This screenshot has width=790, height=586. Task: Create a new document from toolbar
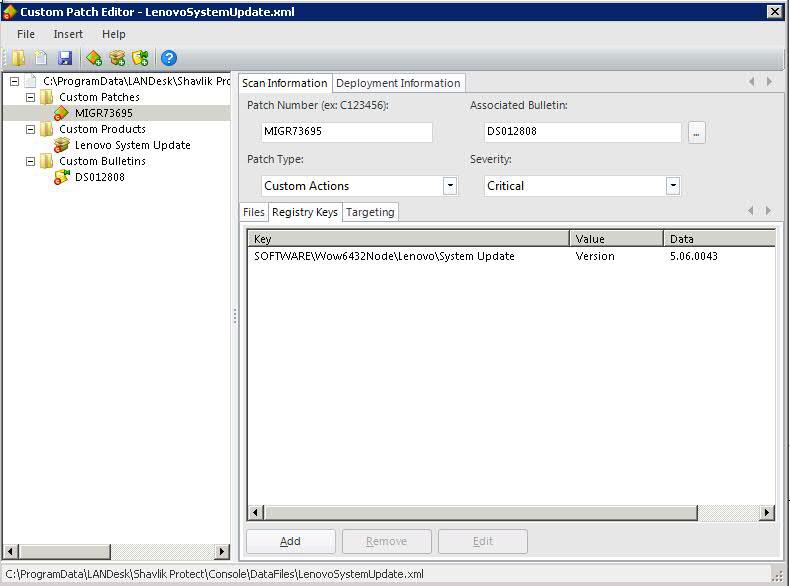click(41, 58)
